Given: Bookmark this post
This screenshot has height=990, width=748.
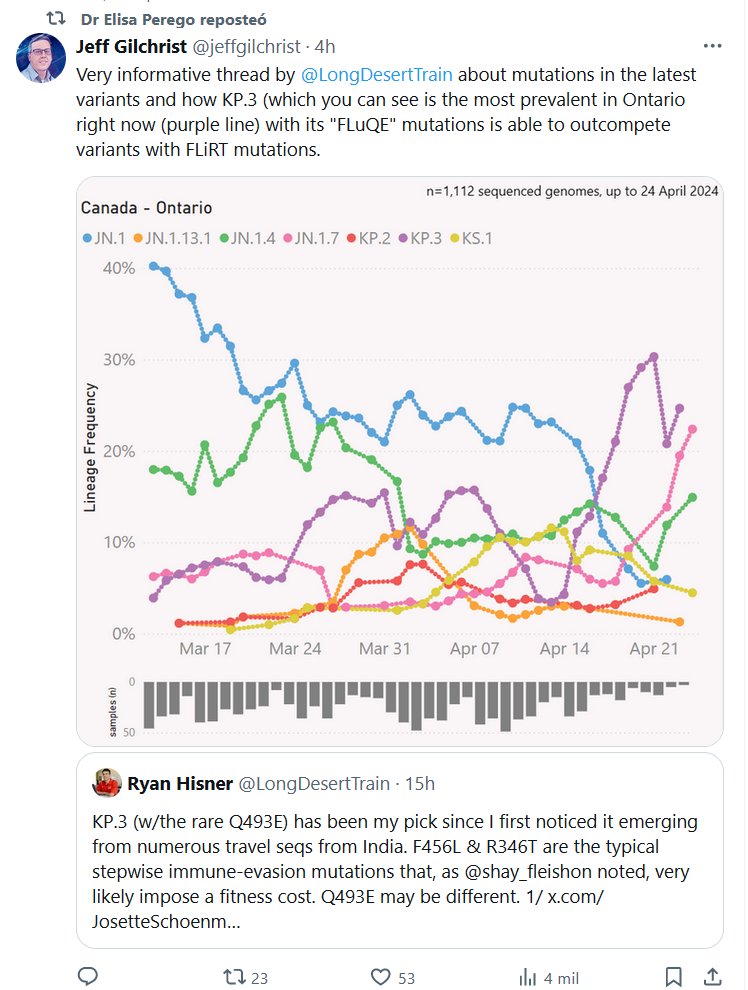Looking at the screenshot, I should pyautogui.click(x=674, y=976).
